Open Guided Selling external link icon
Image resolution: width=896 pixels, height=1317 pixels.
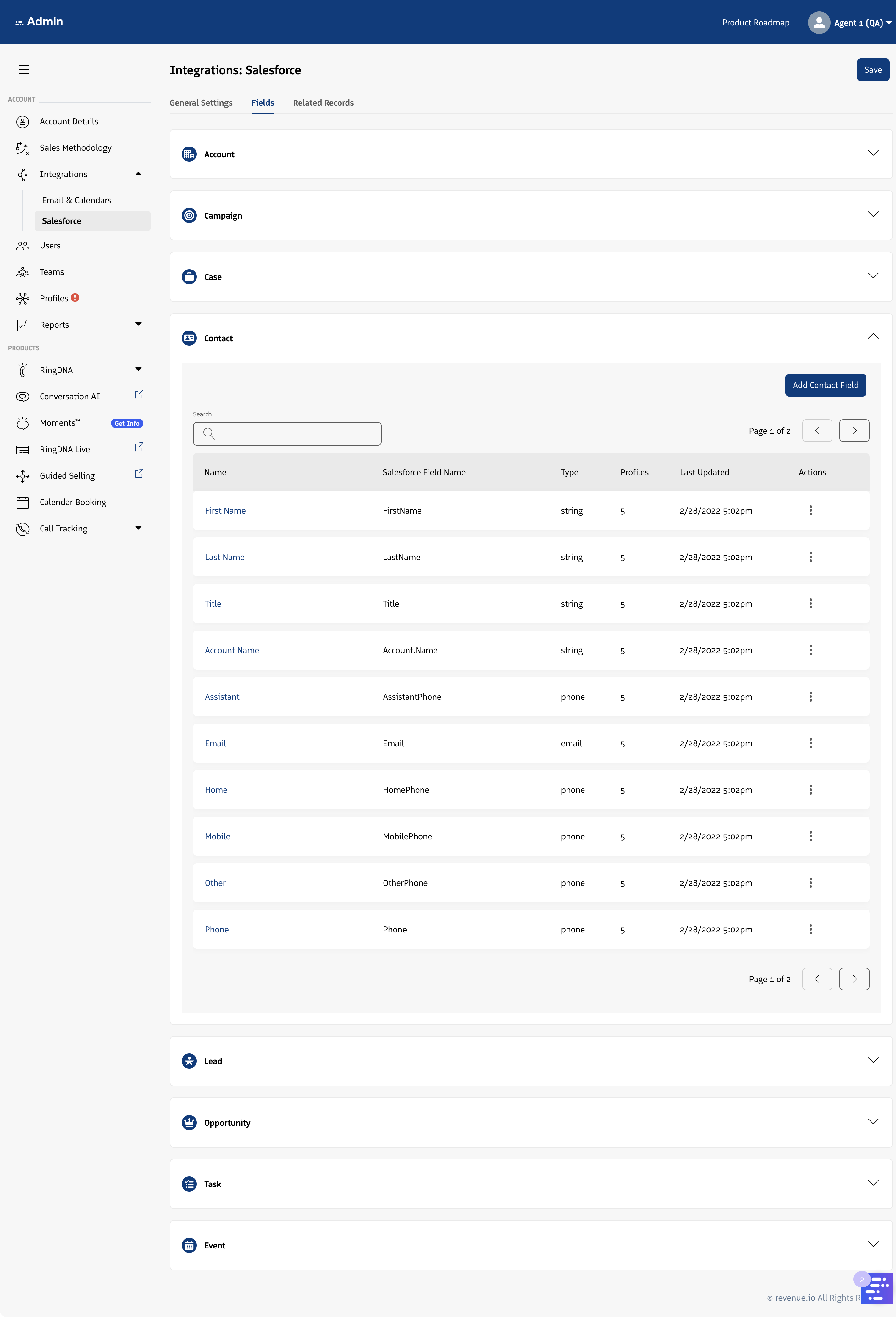tap(139, 474)
